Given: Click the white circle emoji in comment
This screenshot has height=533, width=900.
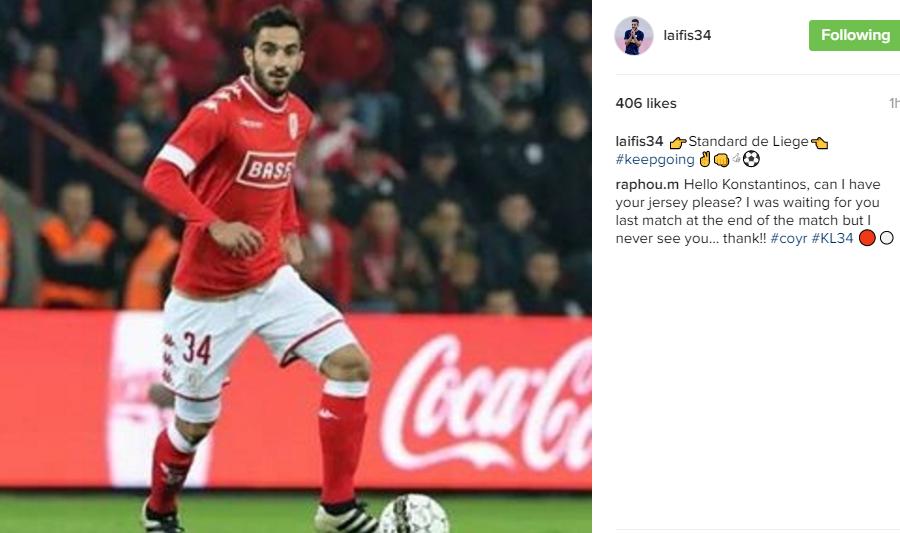Looking at the screenshot, I should click(x=886, y=238).
